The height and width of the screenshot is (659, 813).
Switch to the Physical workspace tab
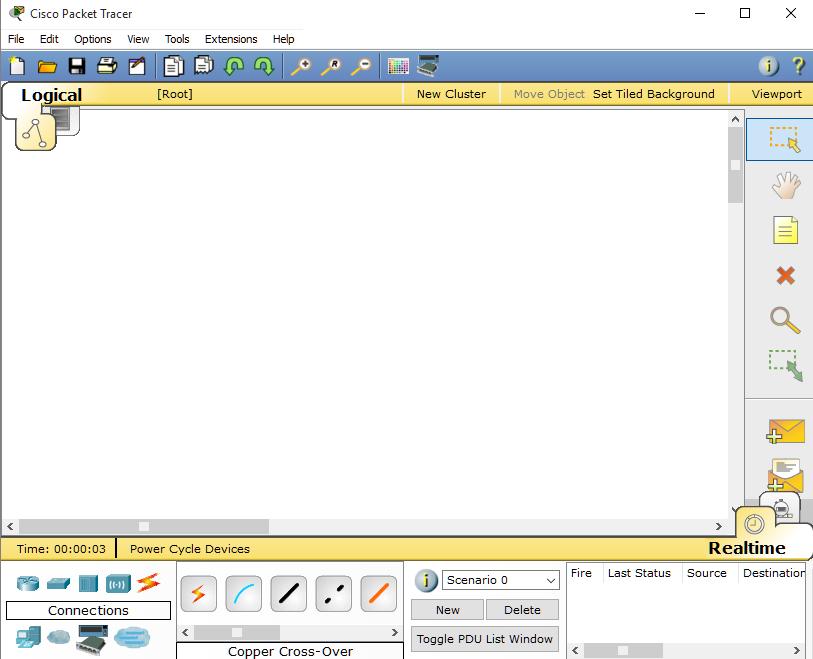[68, 120]
